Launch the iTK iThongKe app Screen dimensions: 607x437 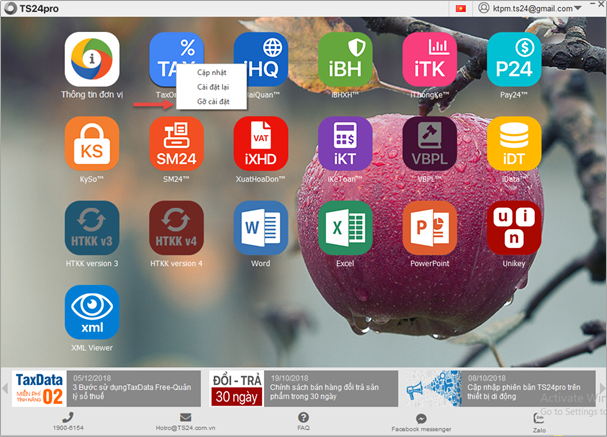[429, 59]
